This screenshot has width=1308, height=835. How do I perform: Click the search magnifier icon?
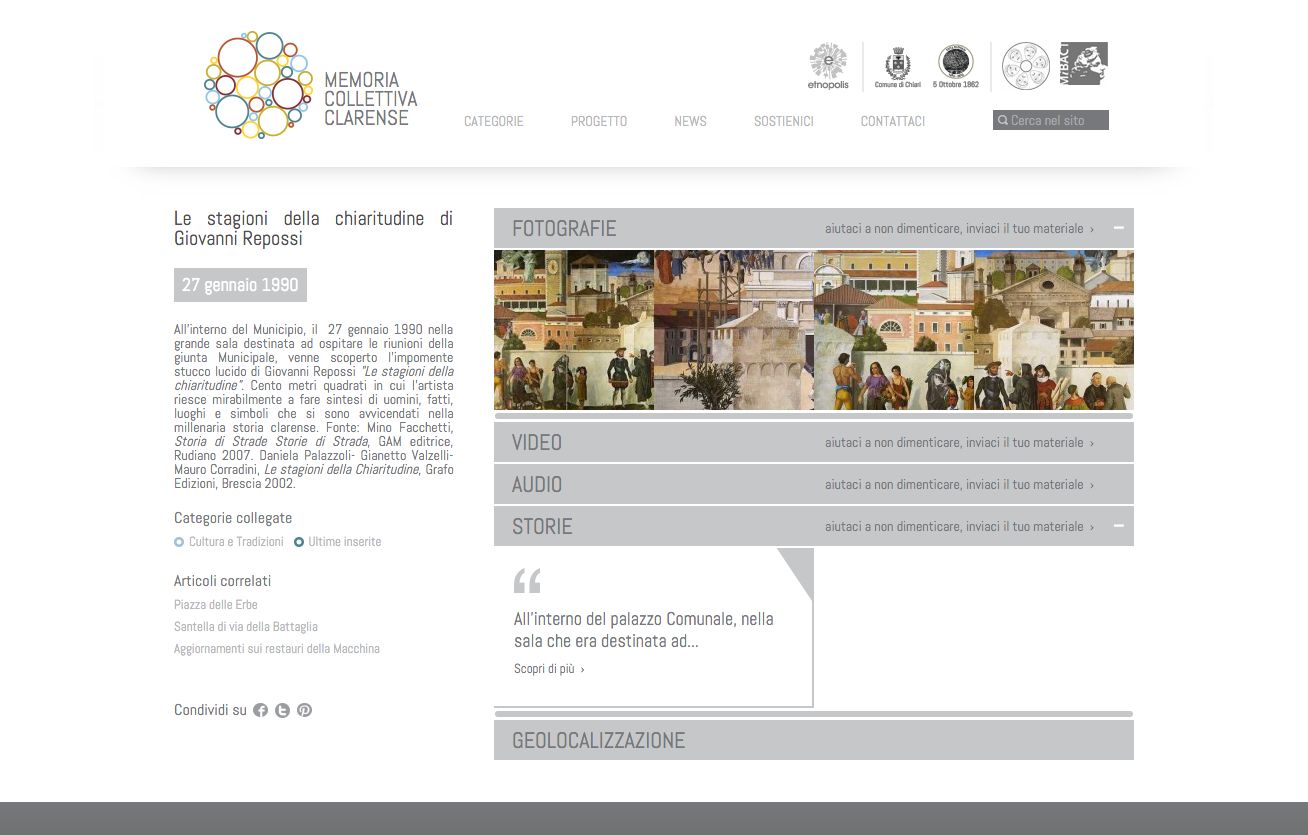[1003, 120]
